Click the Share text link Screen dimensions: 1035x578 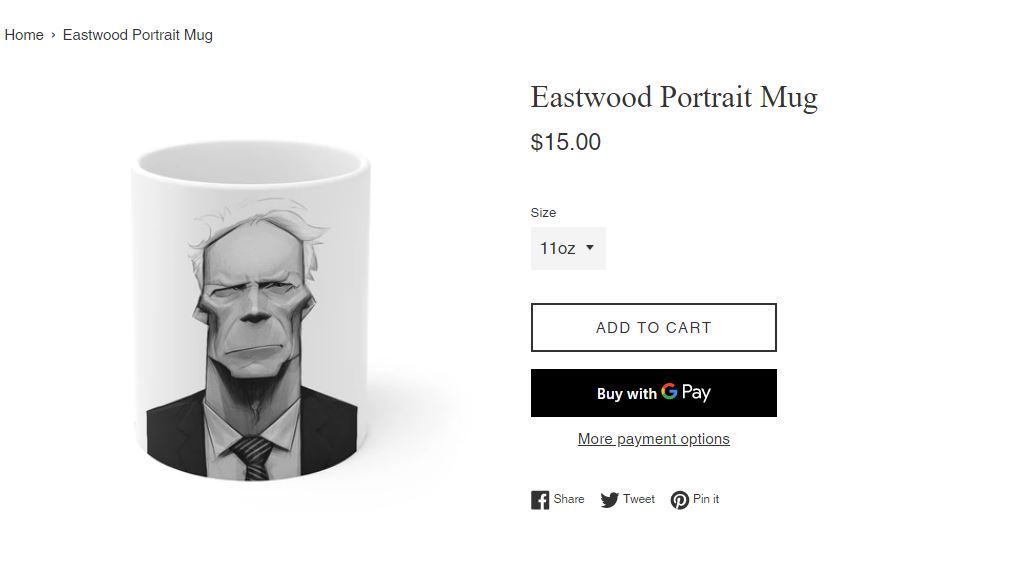568,499
